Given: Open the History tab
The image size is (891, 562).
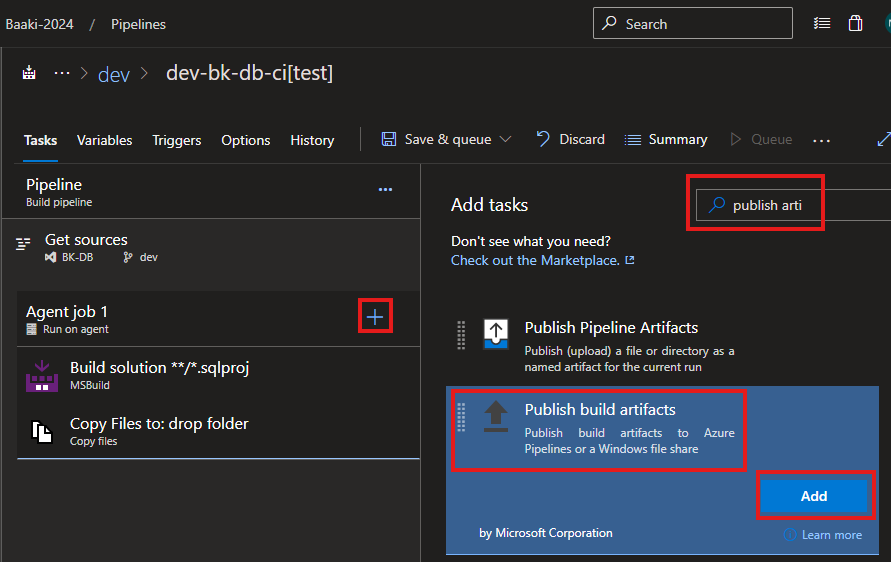Looking at the screenshot, I should coord(312,140).
